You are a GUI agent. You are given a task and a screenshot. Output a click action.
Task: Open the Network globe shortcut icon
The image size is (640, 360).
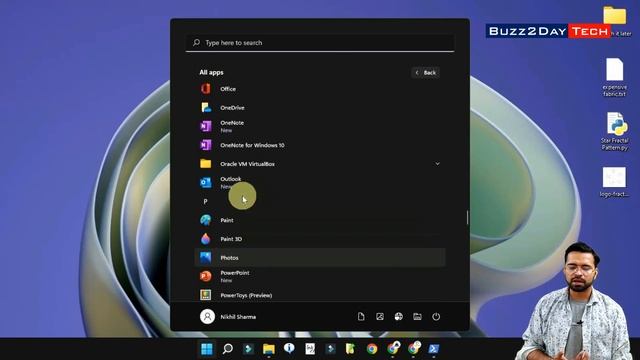[398, 316]
